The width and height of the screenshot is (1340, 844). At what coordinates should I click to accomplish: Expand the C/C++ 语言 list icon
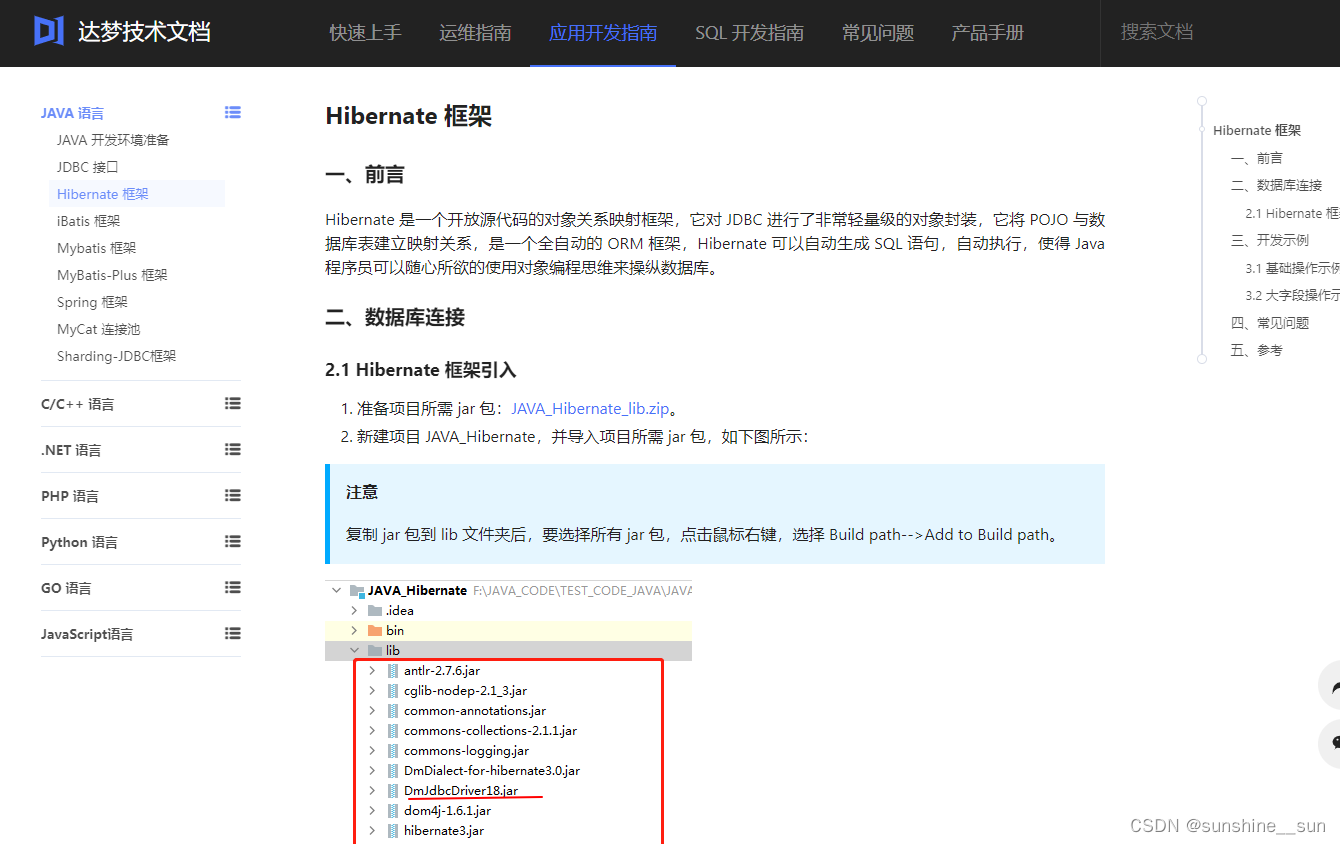[233, 403]
